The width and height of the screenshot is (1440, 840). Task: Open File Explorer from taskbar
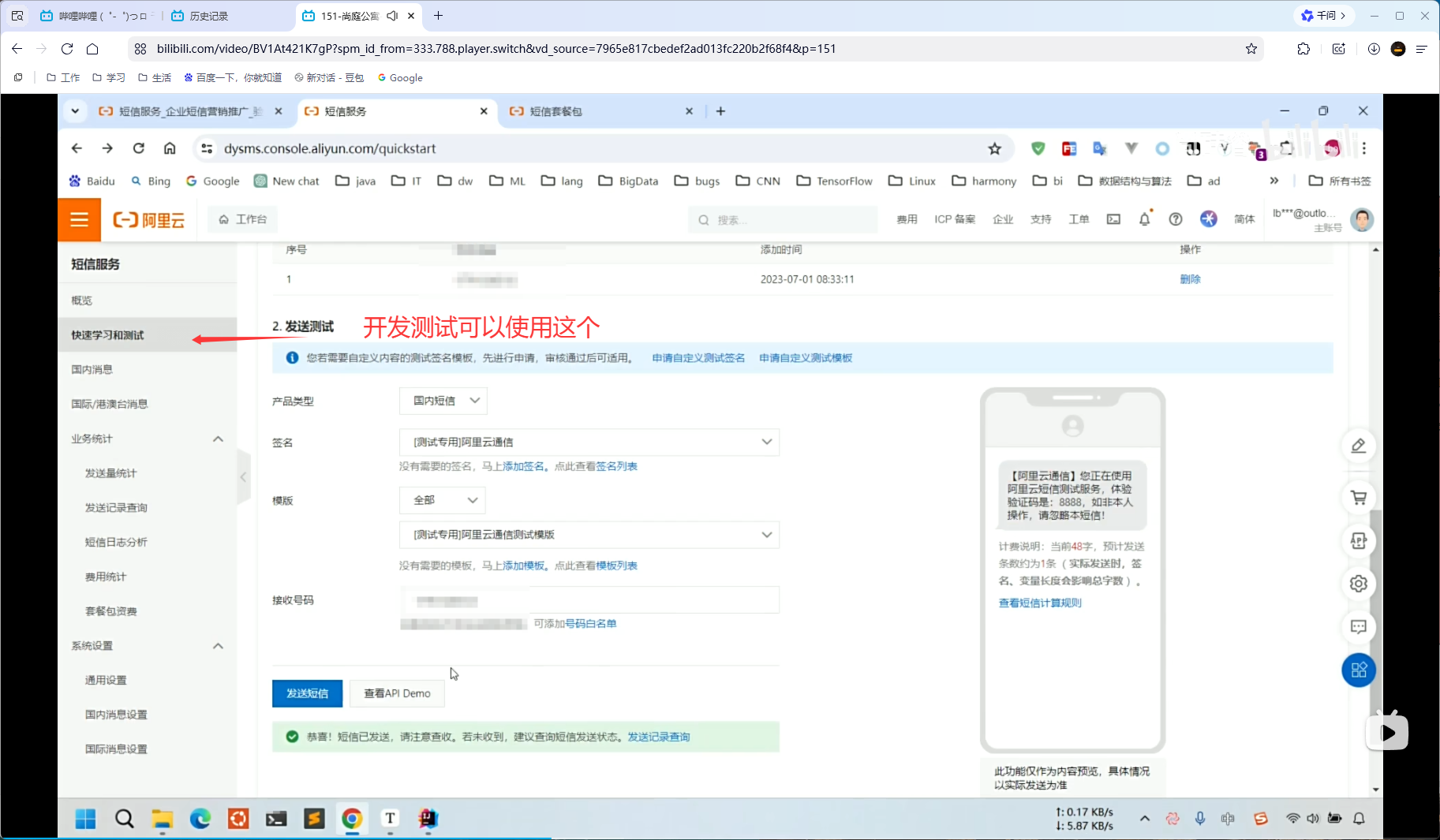click(162, 819)
